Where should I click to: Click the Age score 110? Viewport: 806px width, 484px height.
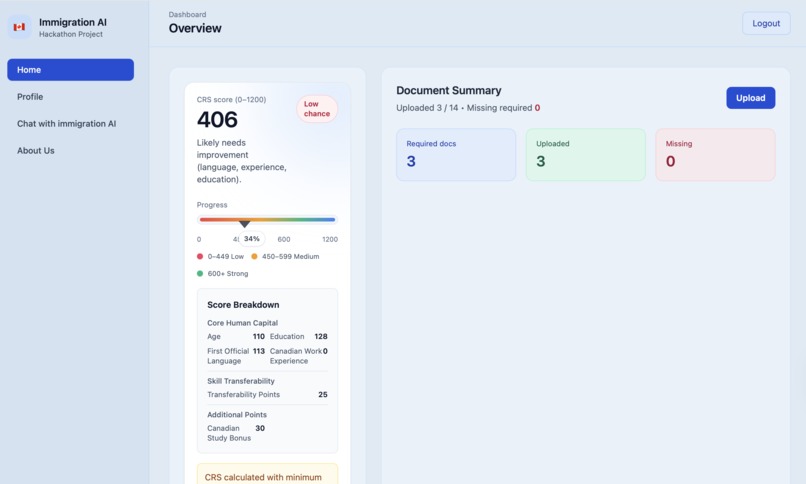[259, 337]
